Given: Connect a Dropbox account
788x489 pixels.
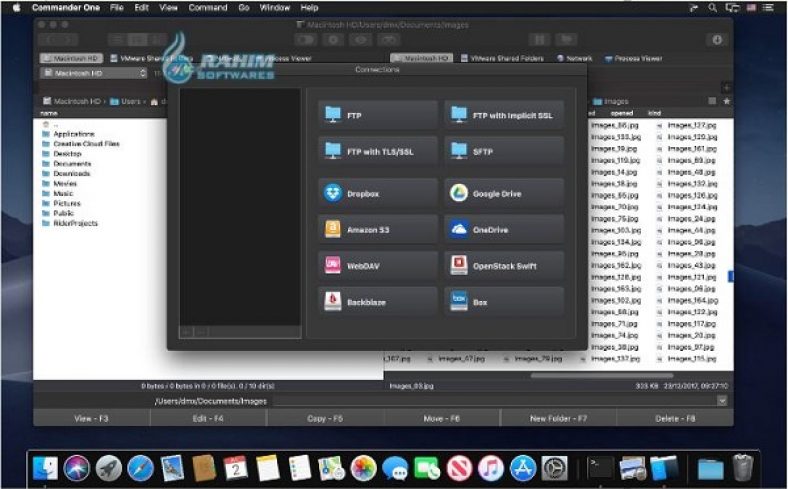Looking at the screenshot, I should [x=378, y=193].
